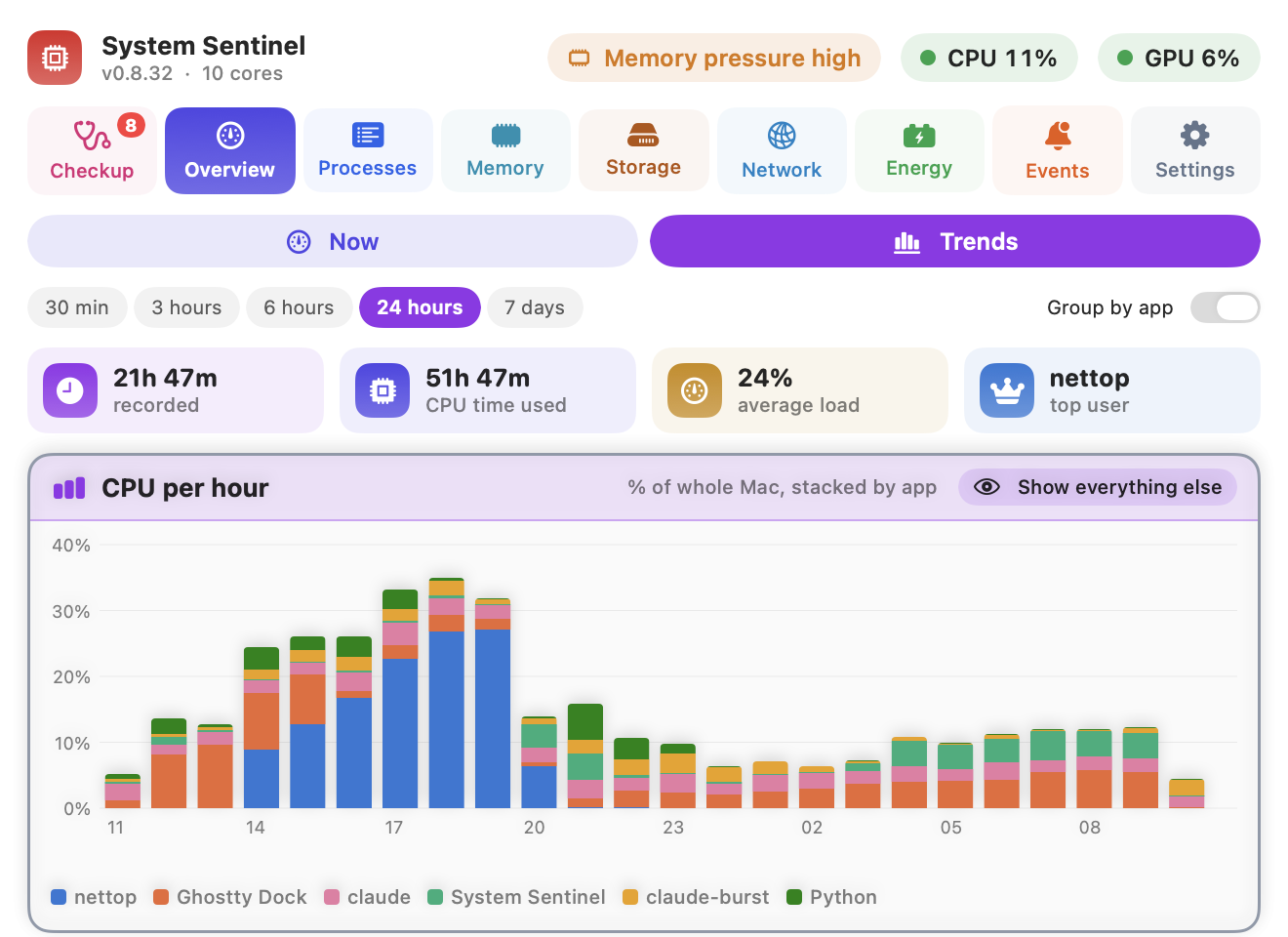Select the 3 hours time range

pyautogui.click(x=186, y=307)
